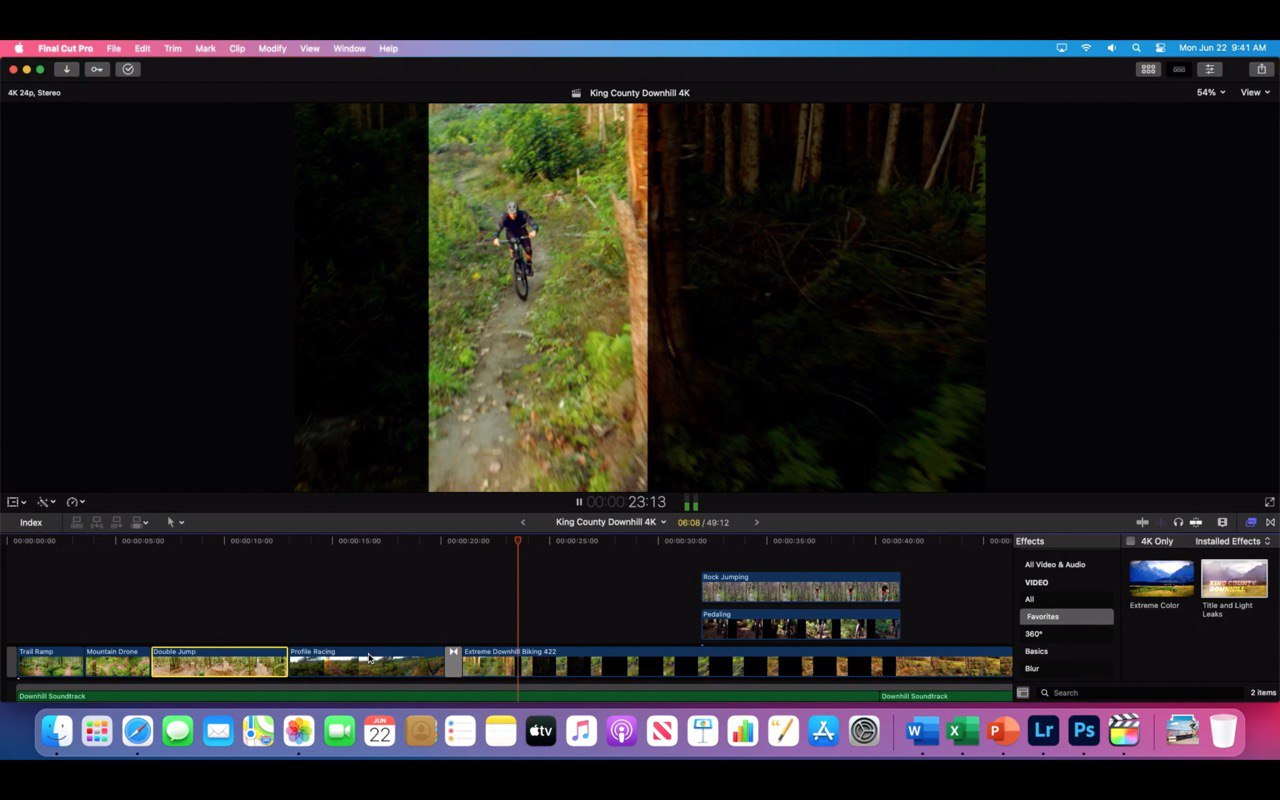Toggle the Timeline panel button
Image resolution: width=1280 pixels, height=800 pixels.
(x=1179, y=69)
